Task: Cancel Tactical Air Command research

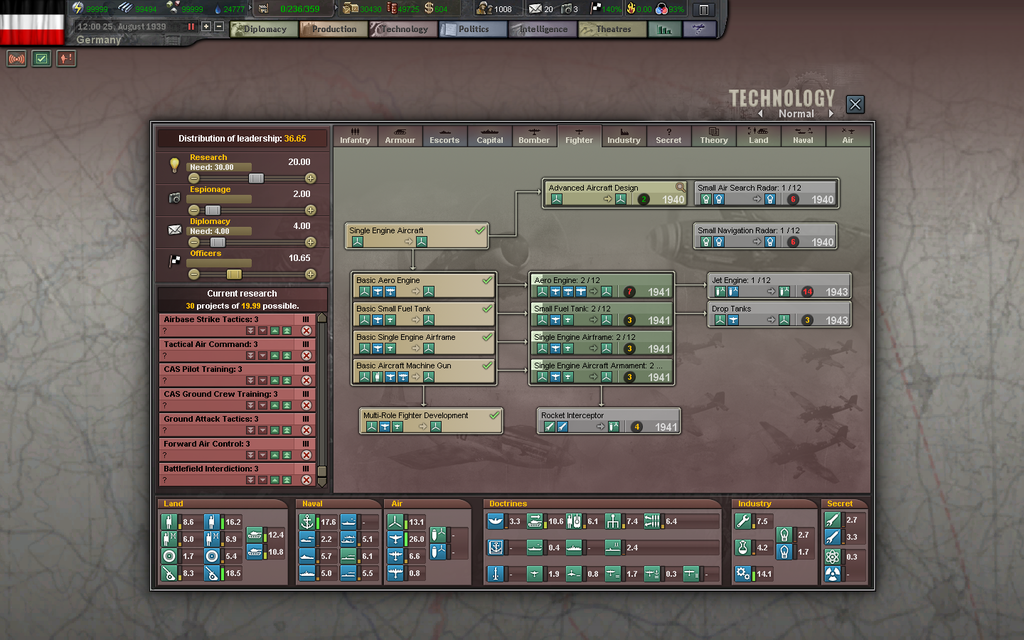Action: pyautogui.click(x=306, y=356)
